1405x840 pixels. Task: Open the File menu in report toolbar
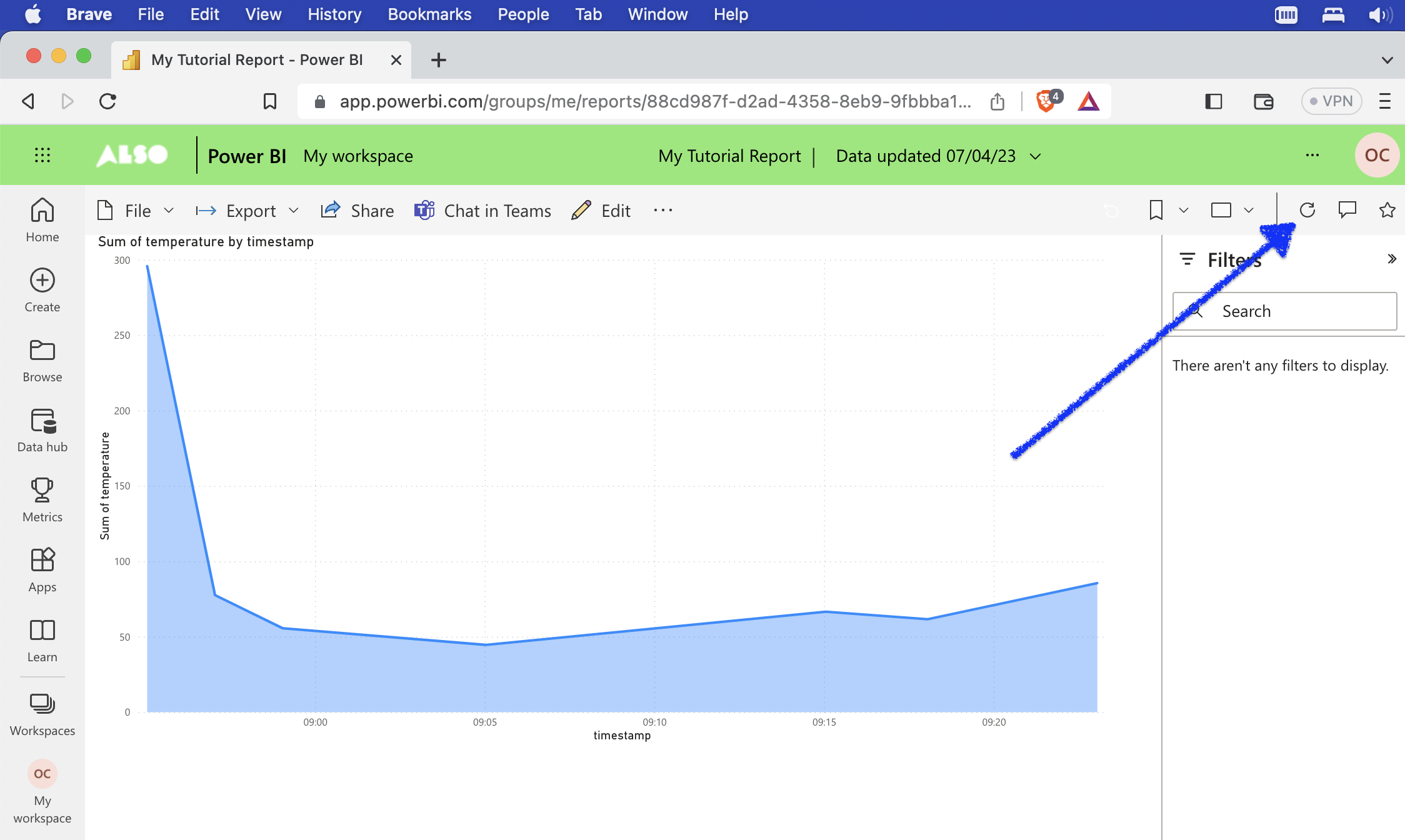pyautogui.click(x=136, y=211)
